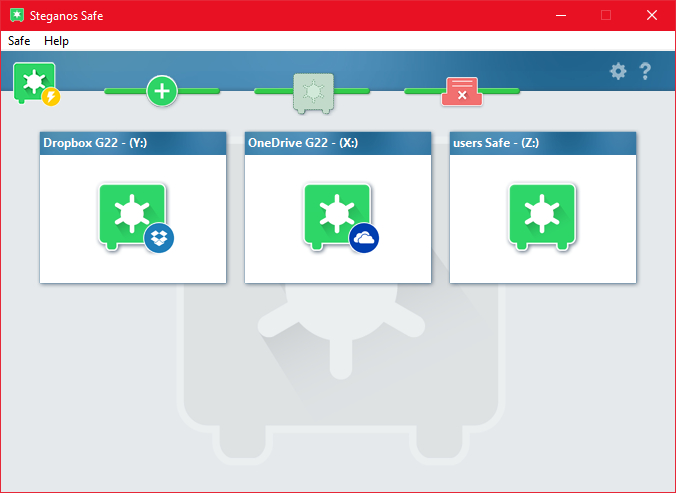Click the safe icon with lightning bolt
The height and width of the screenshot is (493, 676).
coord(36,83)
